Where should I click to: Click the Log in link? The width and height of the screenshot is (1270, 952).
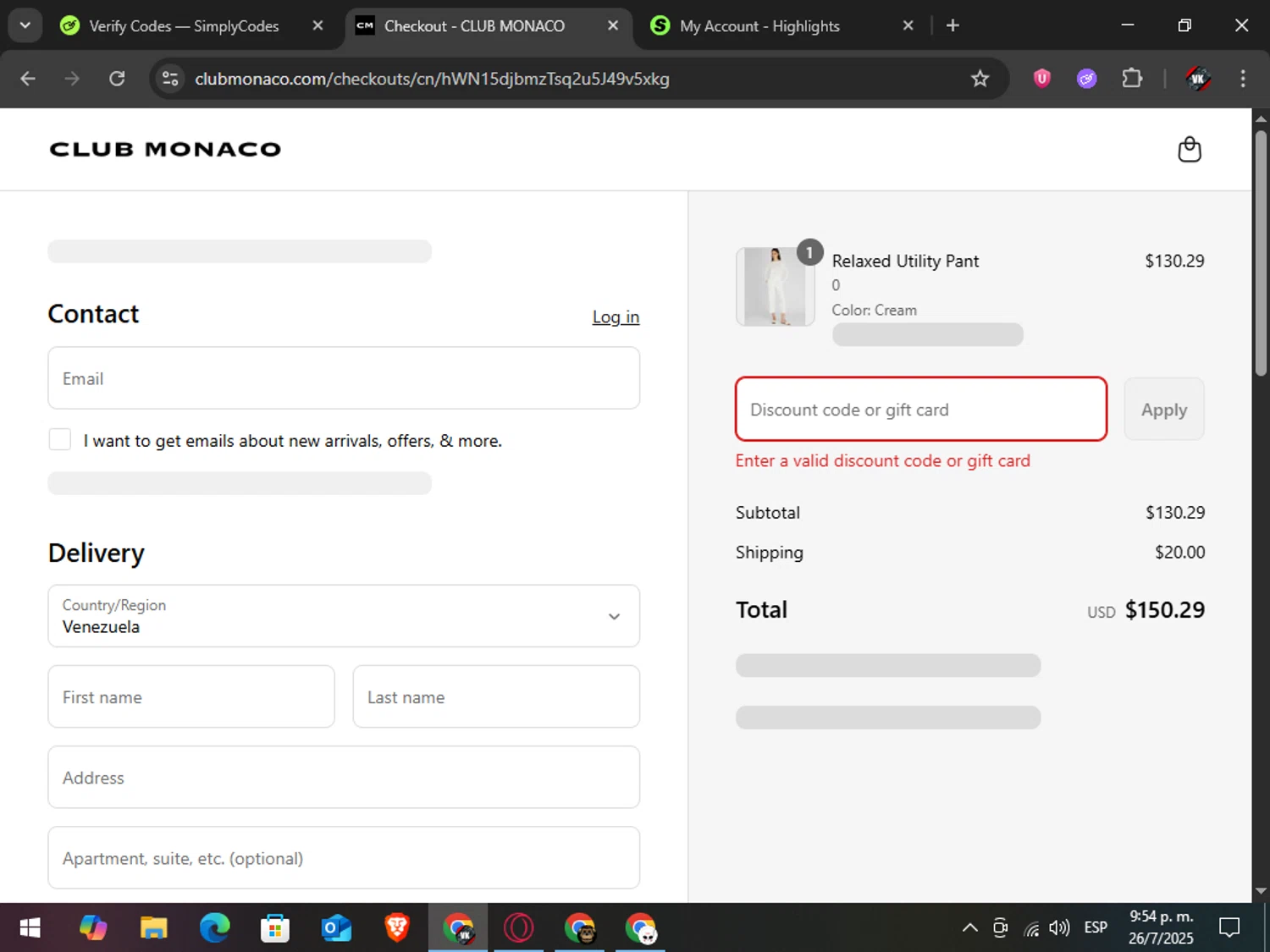coord(616,316)
